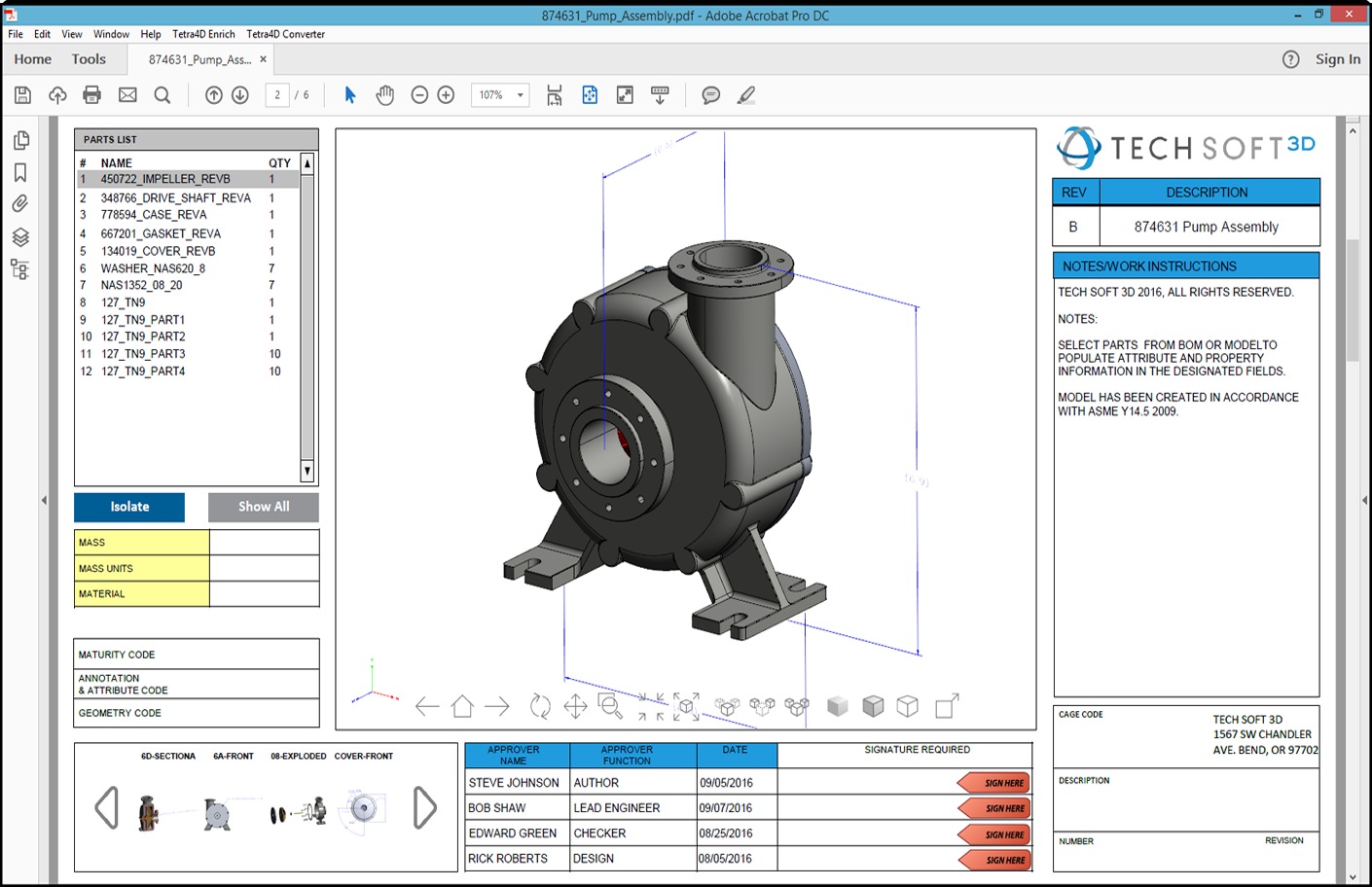Fit the selected part in 3D view

tap(687, 706)
